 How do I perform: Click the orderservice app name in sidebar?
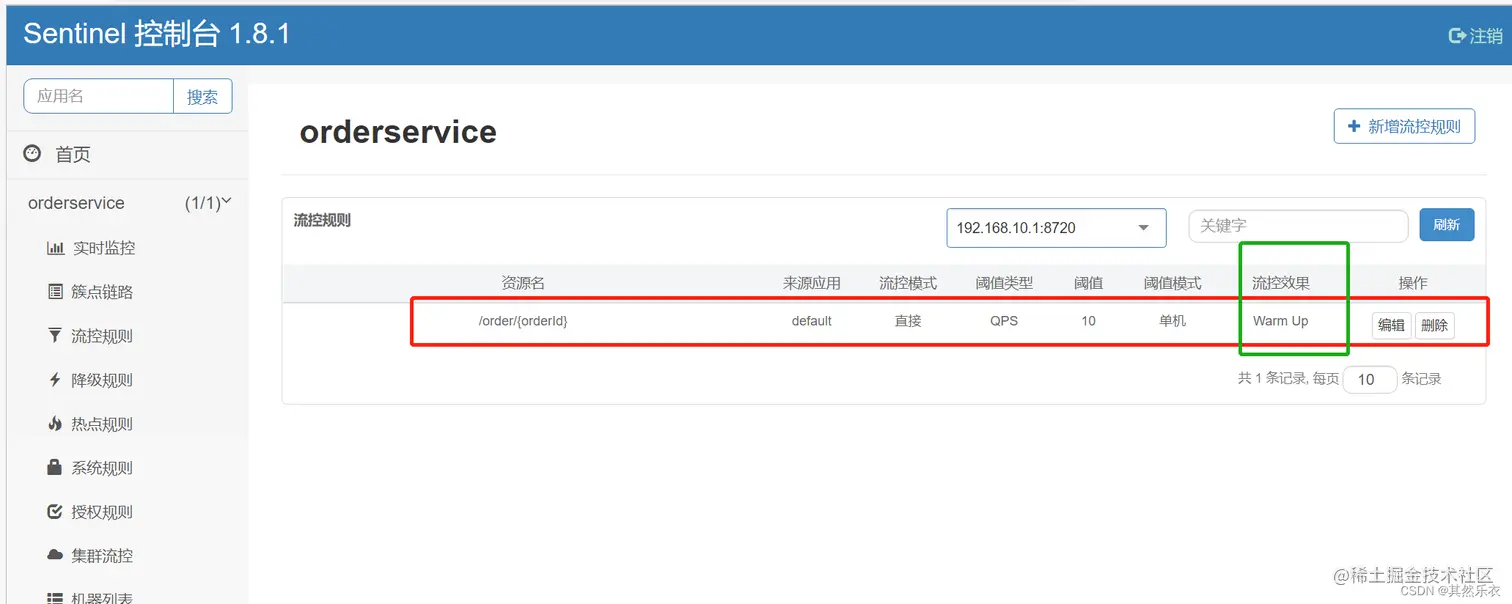pos(76,203)
